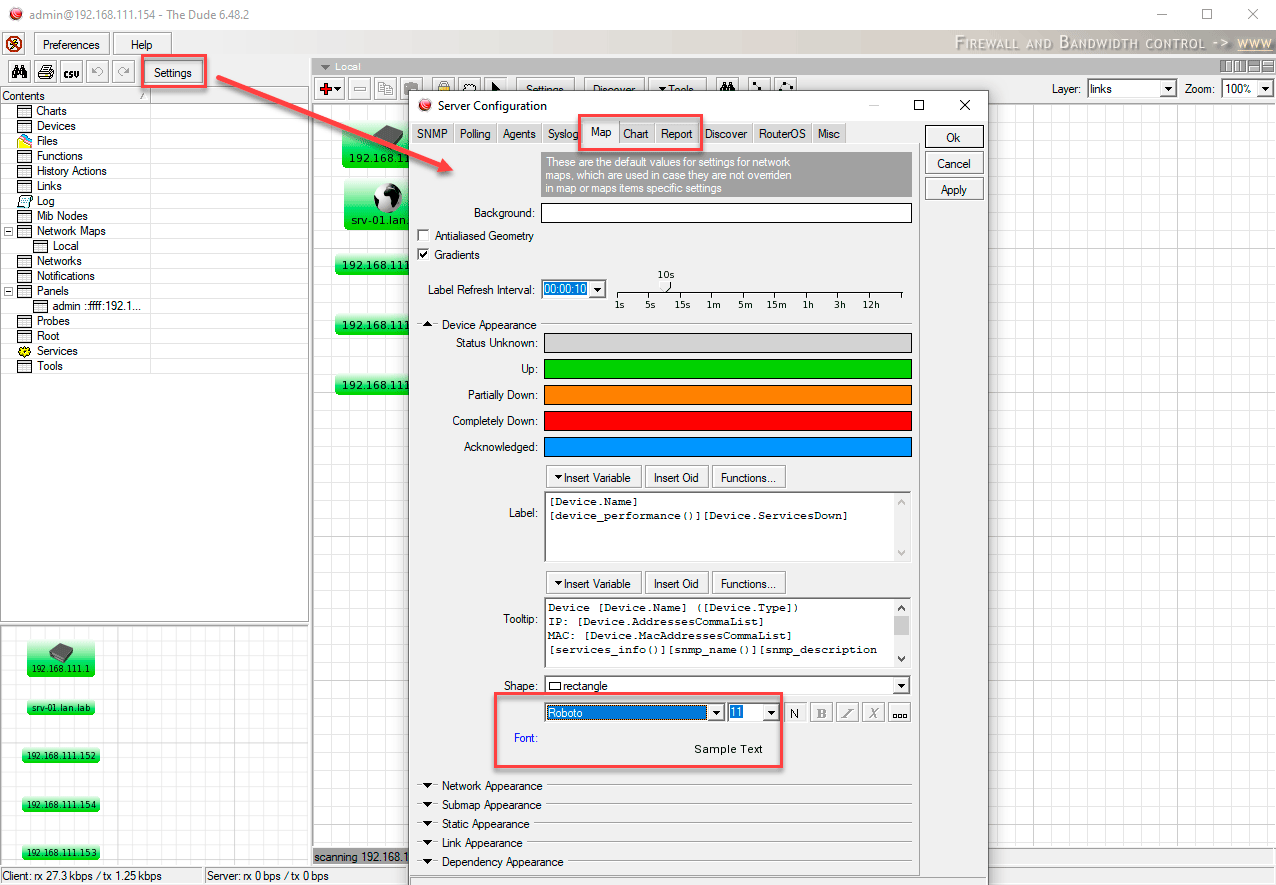
Task: Toggle the italic font style button
Action: click(847, 713)
